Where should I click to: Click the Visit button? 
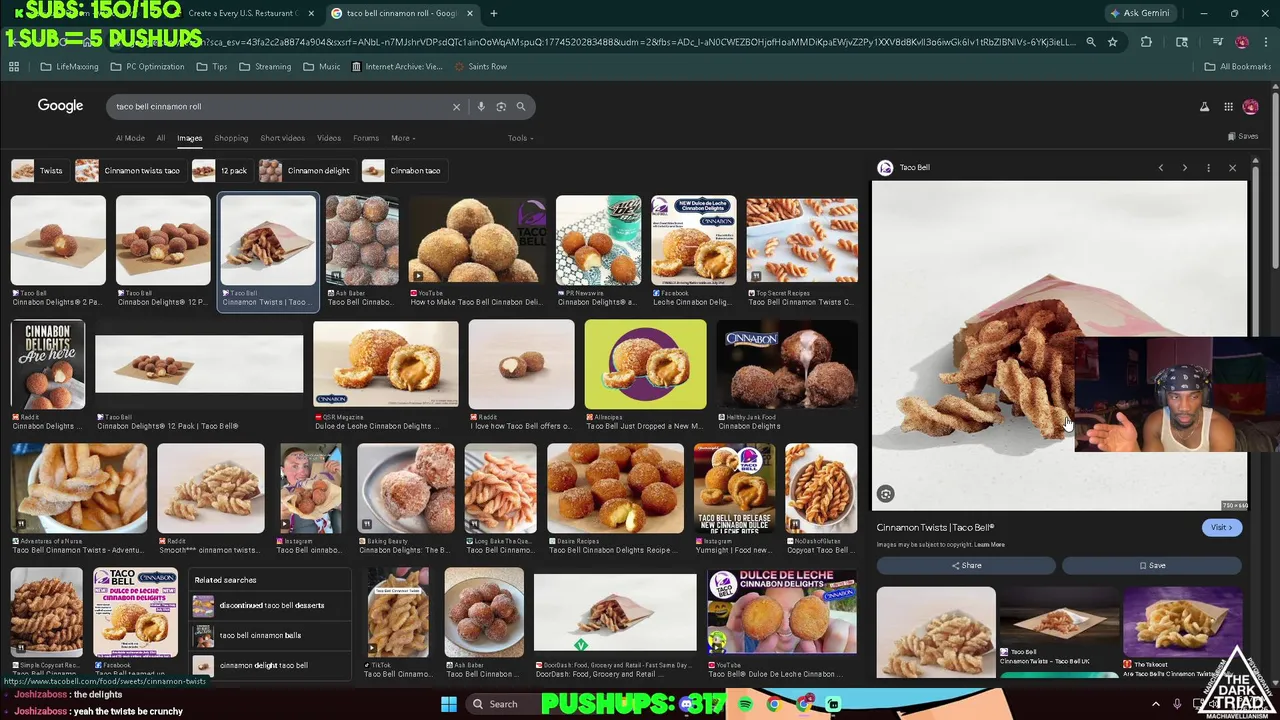(1221, 528)
